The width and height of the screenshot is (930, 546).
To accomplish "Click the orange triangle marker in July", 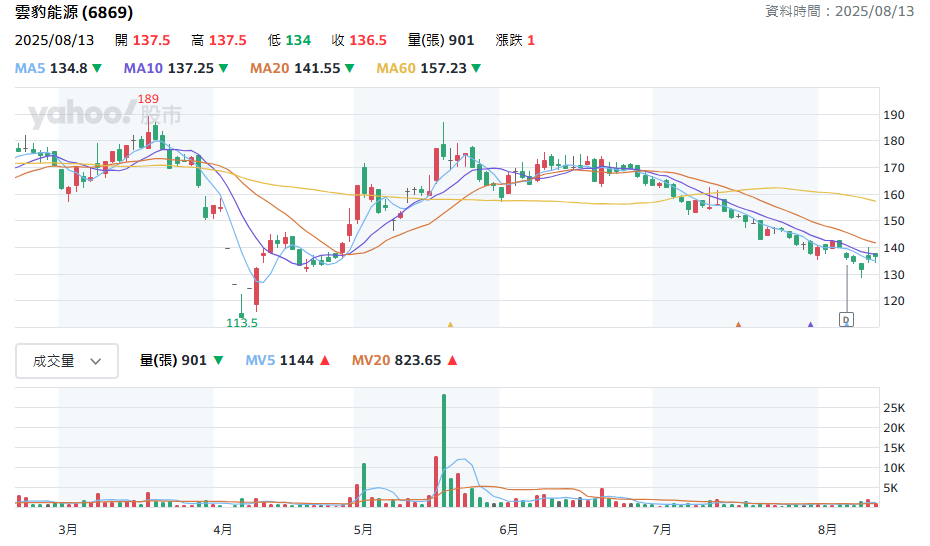I will coord(738,324).
